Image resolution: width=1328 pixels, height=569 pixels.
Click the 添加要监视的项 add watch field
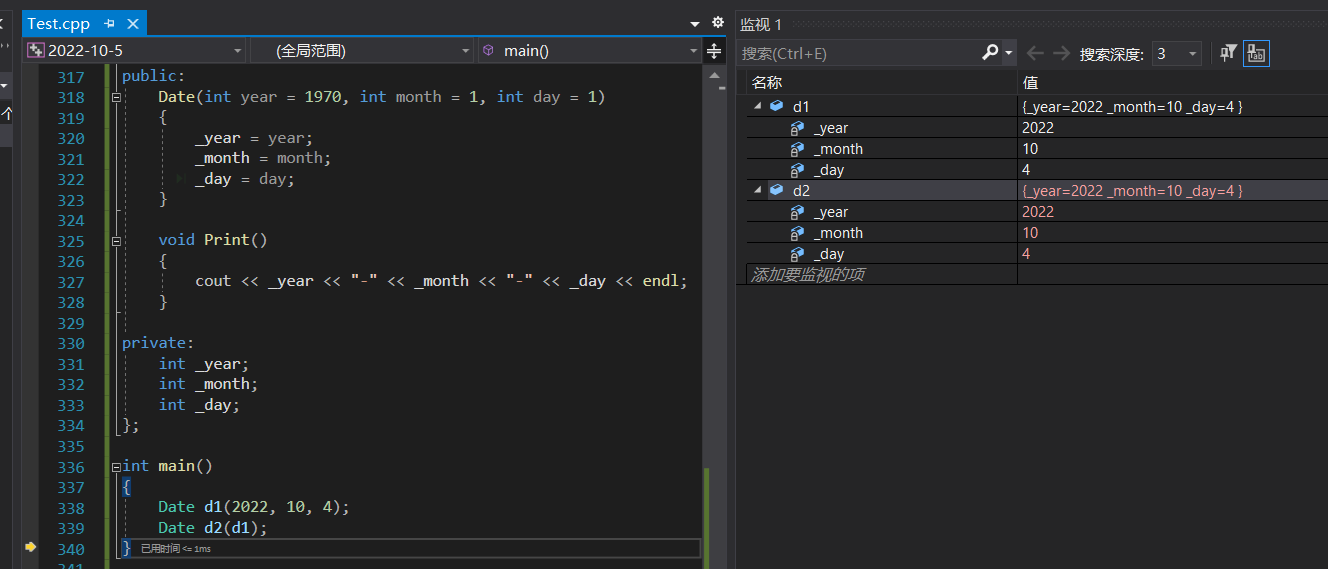coord(881,274)
